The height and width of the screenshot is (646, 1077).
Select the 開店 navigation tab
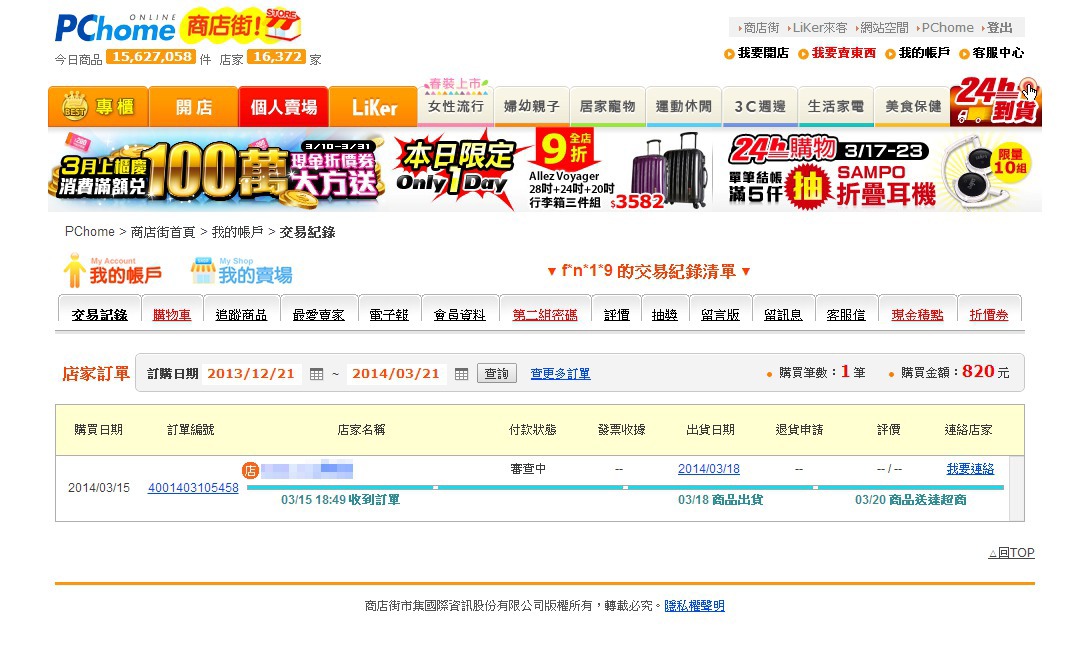(194, 106)
